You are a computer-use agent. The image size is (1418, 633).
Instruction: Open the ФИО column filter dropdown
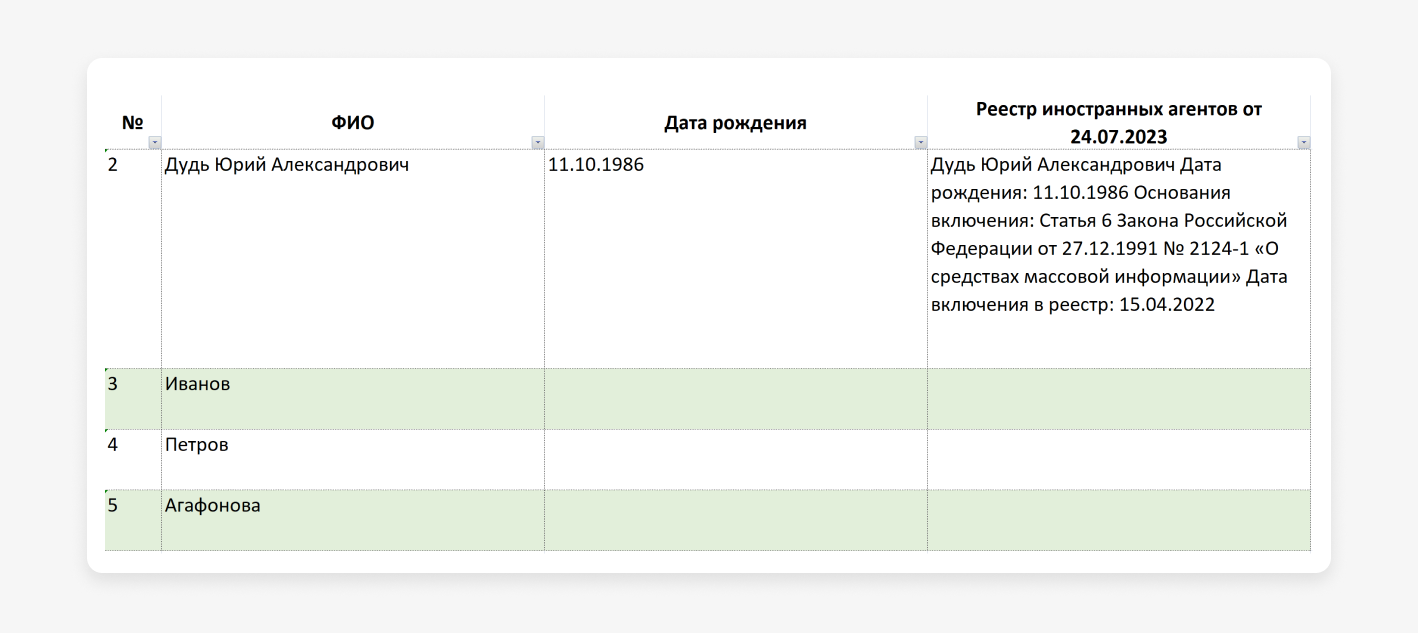538,143
